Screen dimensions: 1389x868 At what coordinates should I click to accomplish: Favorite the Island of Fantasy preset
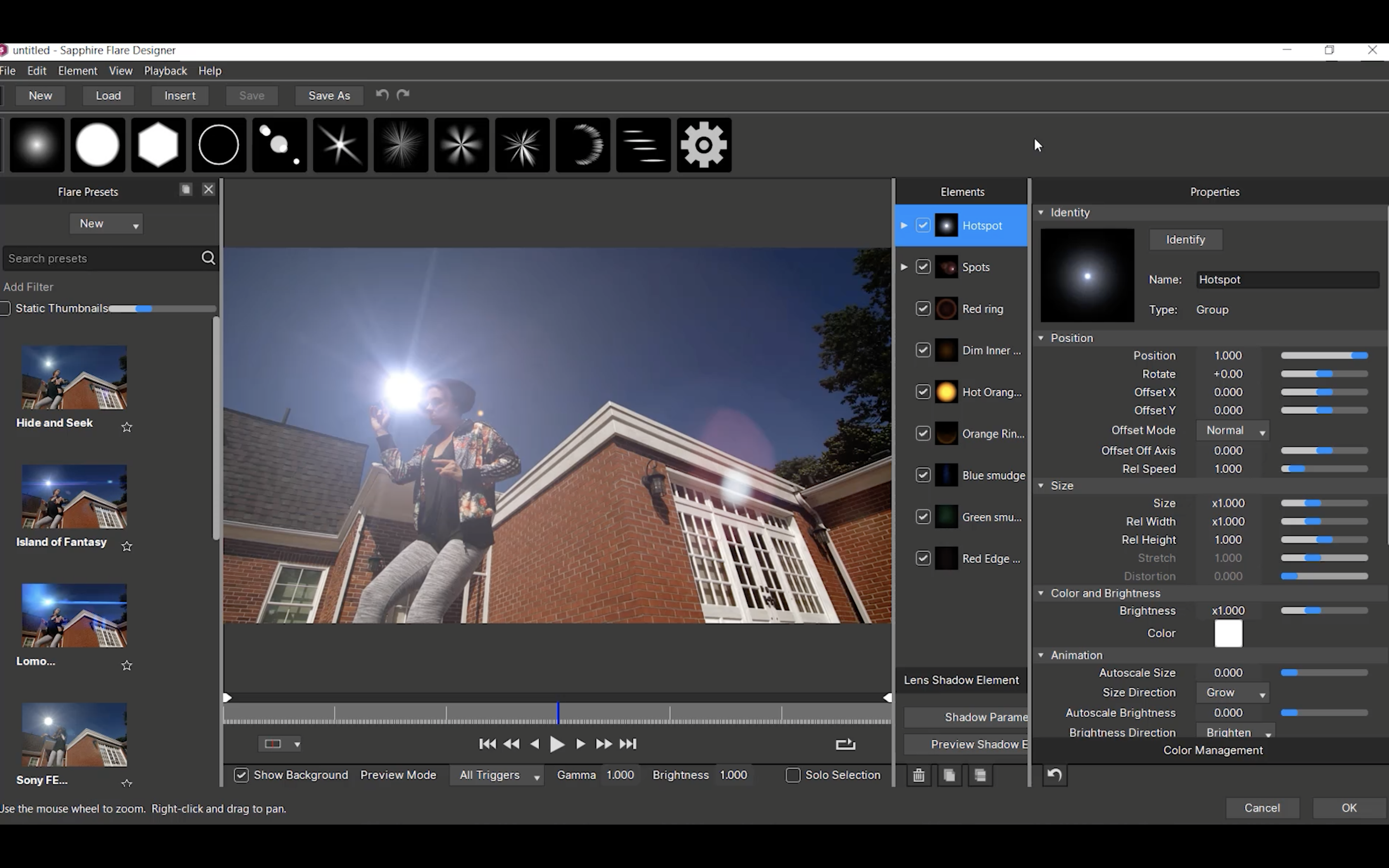click(x=127, y=546)
